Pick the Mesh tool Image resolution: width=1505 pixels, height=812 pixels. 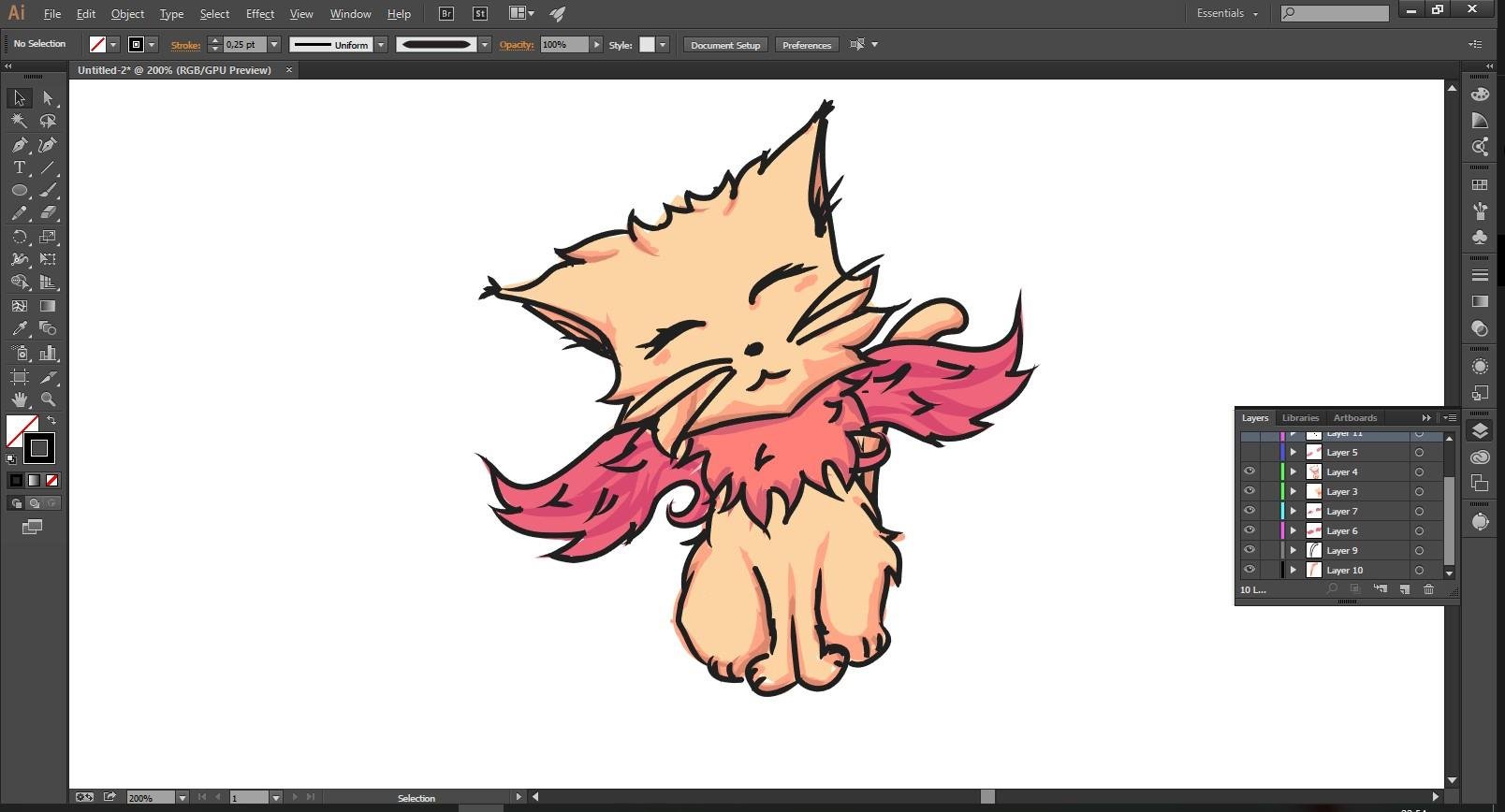pos(20,306)
